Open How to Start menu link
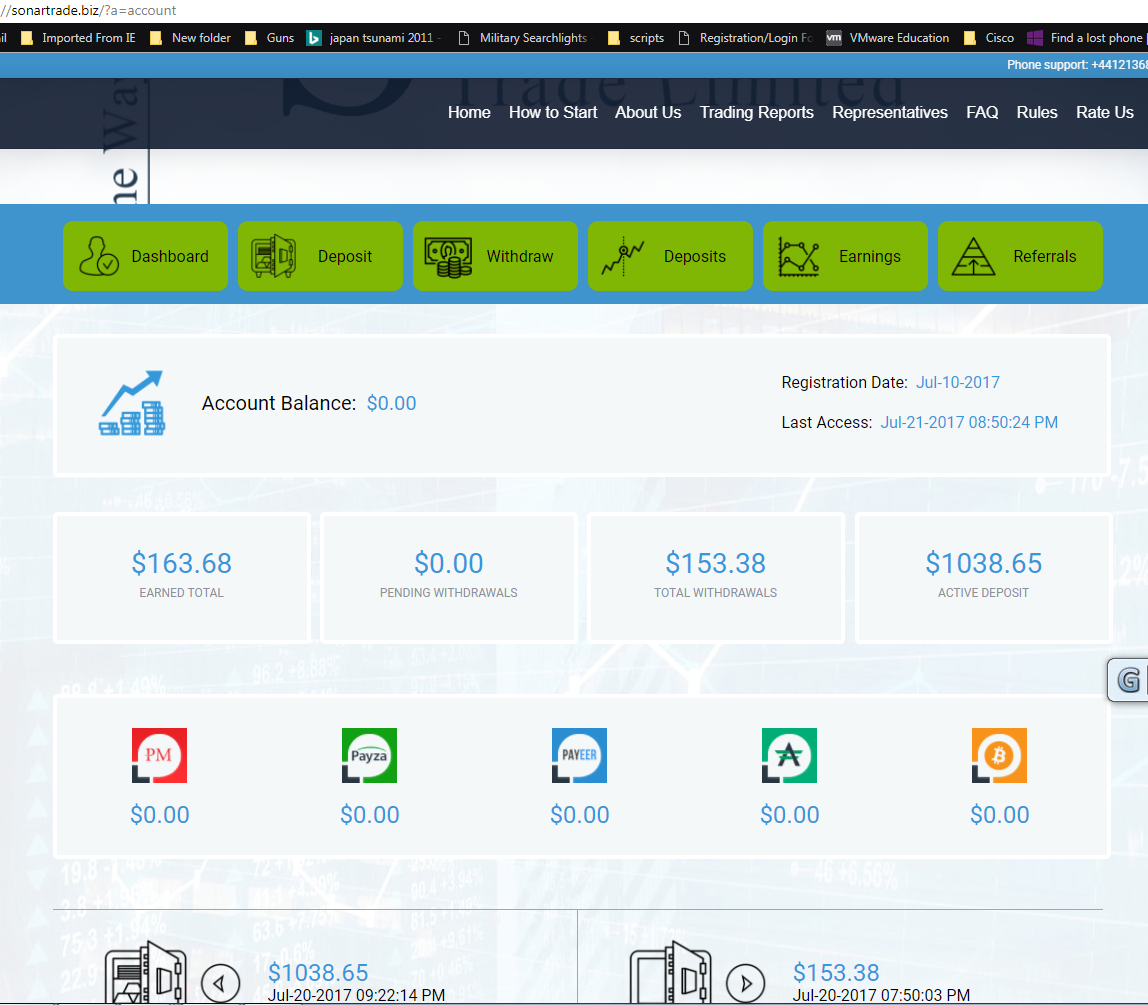The image size is (1148, 1005). 552,112
